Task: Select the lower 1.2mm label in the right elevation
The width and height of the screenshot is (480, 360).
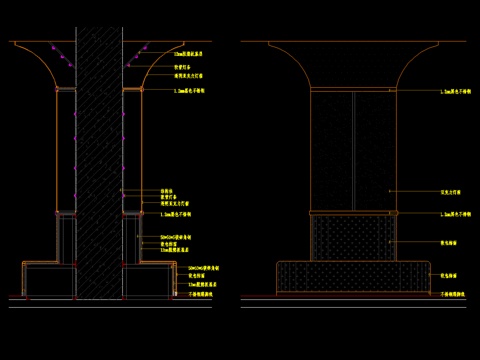Action: pyautogui.click(x=456, y=214)
